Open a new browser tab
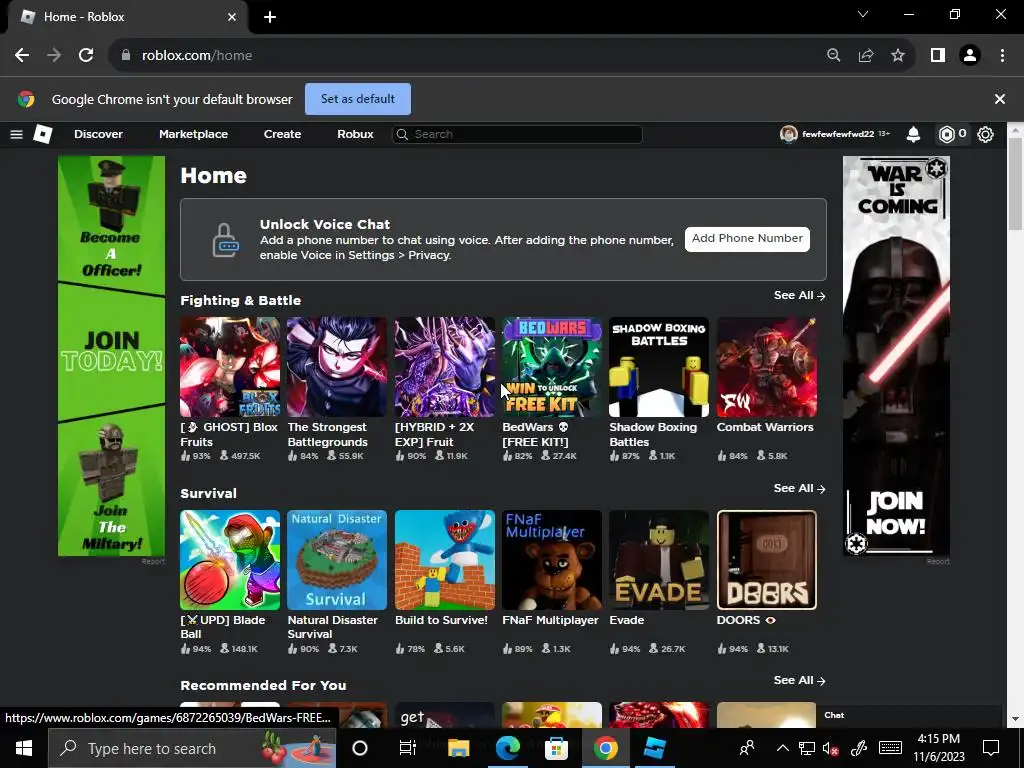Screen dimensions: 1024x768 click(270, 17)
